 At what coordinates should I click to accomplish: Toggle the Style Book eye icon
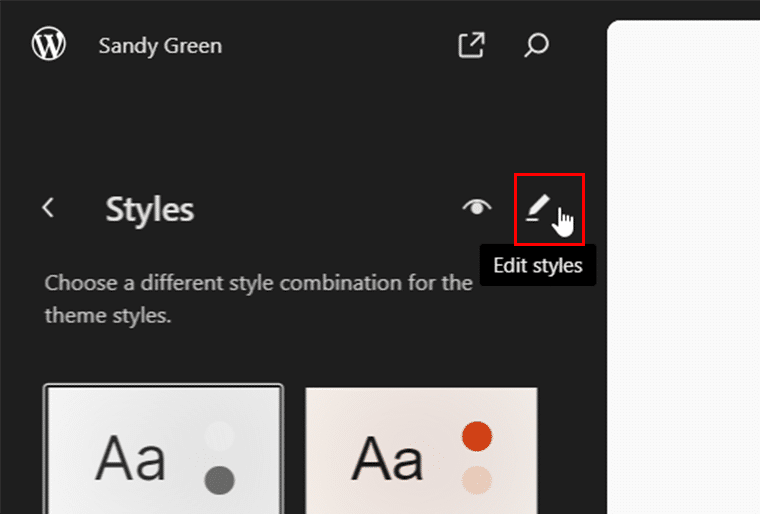[x=477, y=208]
